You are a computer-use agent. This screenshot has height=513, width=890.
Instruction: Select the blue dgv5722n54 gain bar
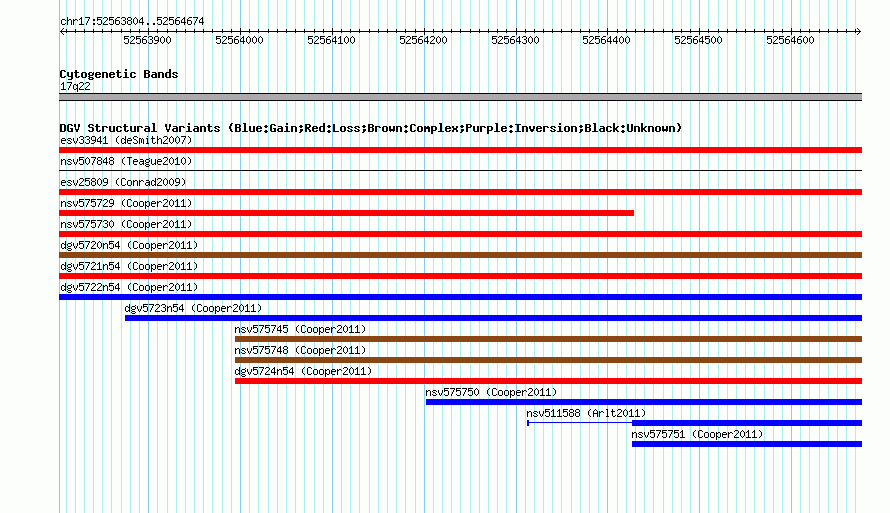click(460, 297)
